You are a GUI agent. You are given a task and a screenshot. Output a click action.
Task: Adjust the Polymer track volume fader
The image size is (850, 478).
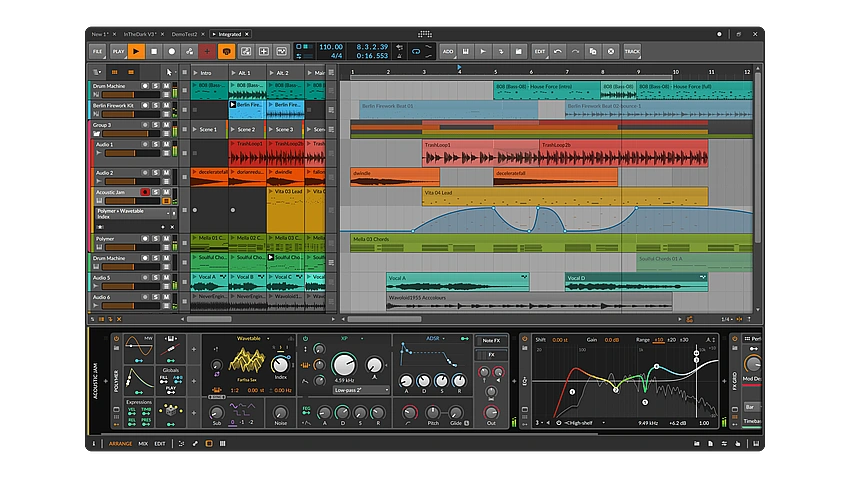coord(133,248)
